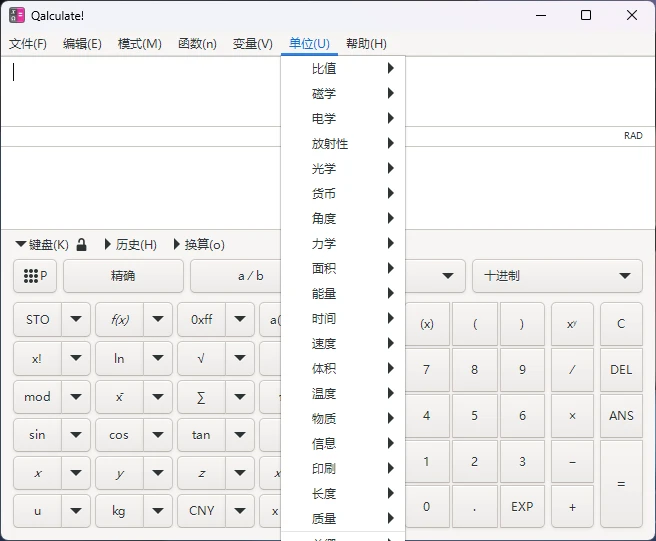Open the 比值 units submenu
This screenshot has width=656, height=541.
343,68
